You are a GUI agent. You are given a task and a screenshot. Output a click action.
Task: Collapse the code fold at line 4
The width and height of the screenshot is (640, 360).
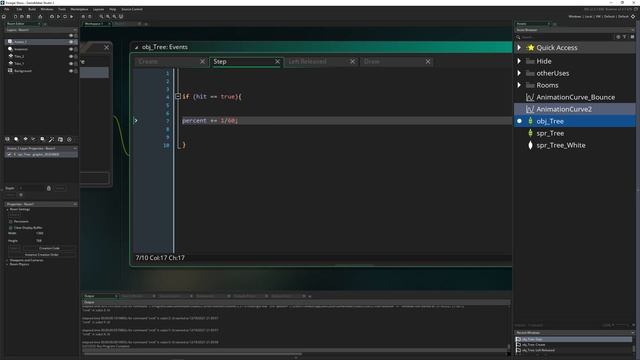point(178,96)
